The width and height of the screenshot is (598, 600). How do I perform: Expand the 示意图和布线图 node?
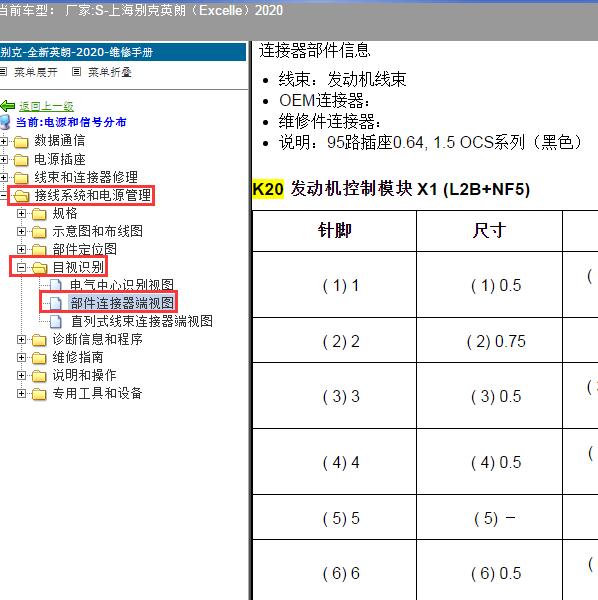click(21, 231)
